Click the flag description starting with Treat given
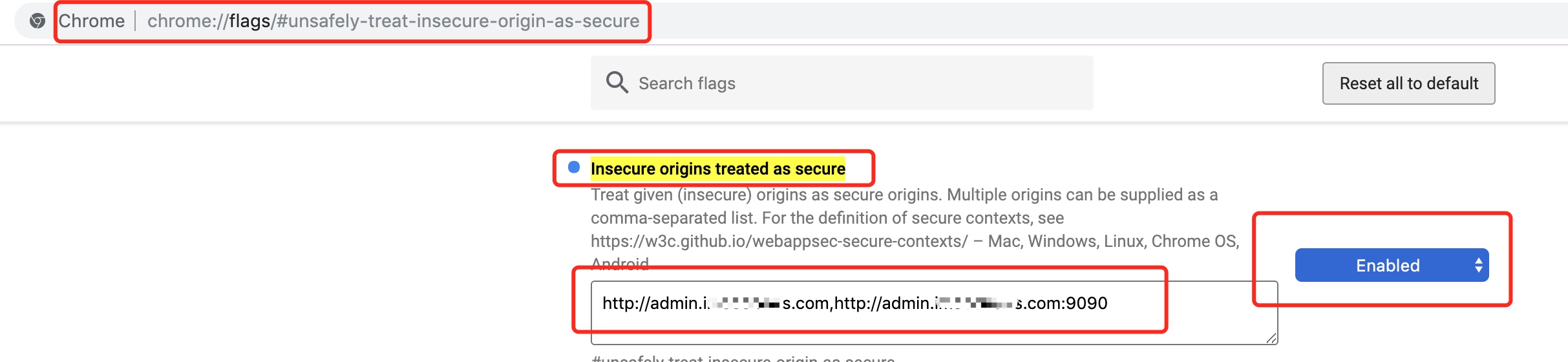Image resolution: width=1568 pixels, height=362 pixels. 904,195
